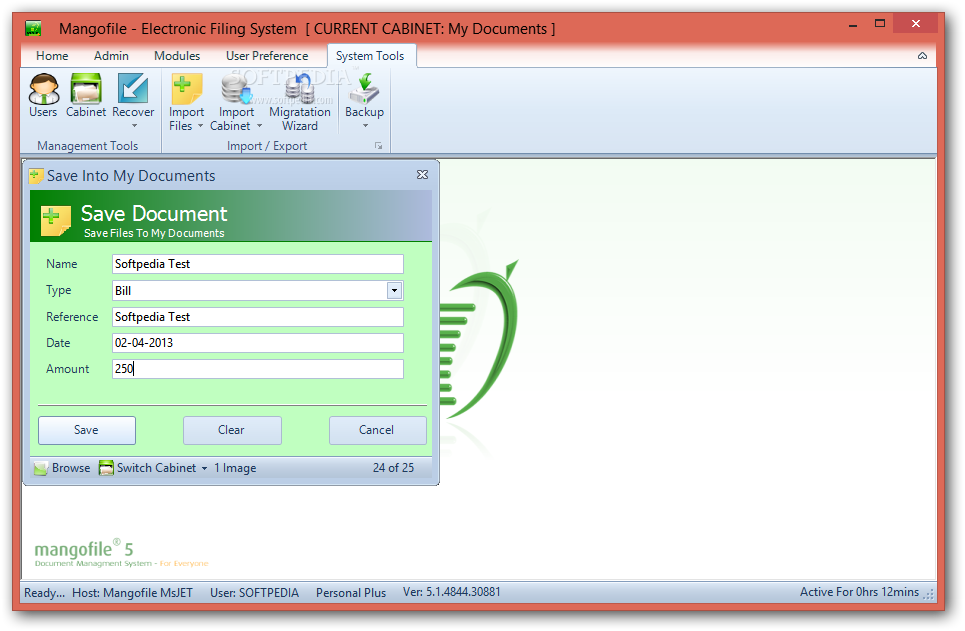Viewport: 965px width, 631px height.
Task: Click the Name input field
Action: (258, 264)
